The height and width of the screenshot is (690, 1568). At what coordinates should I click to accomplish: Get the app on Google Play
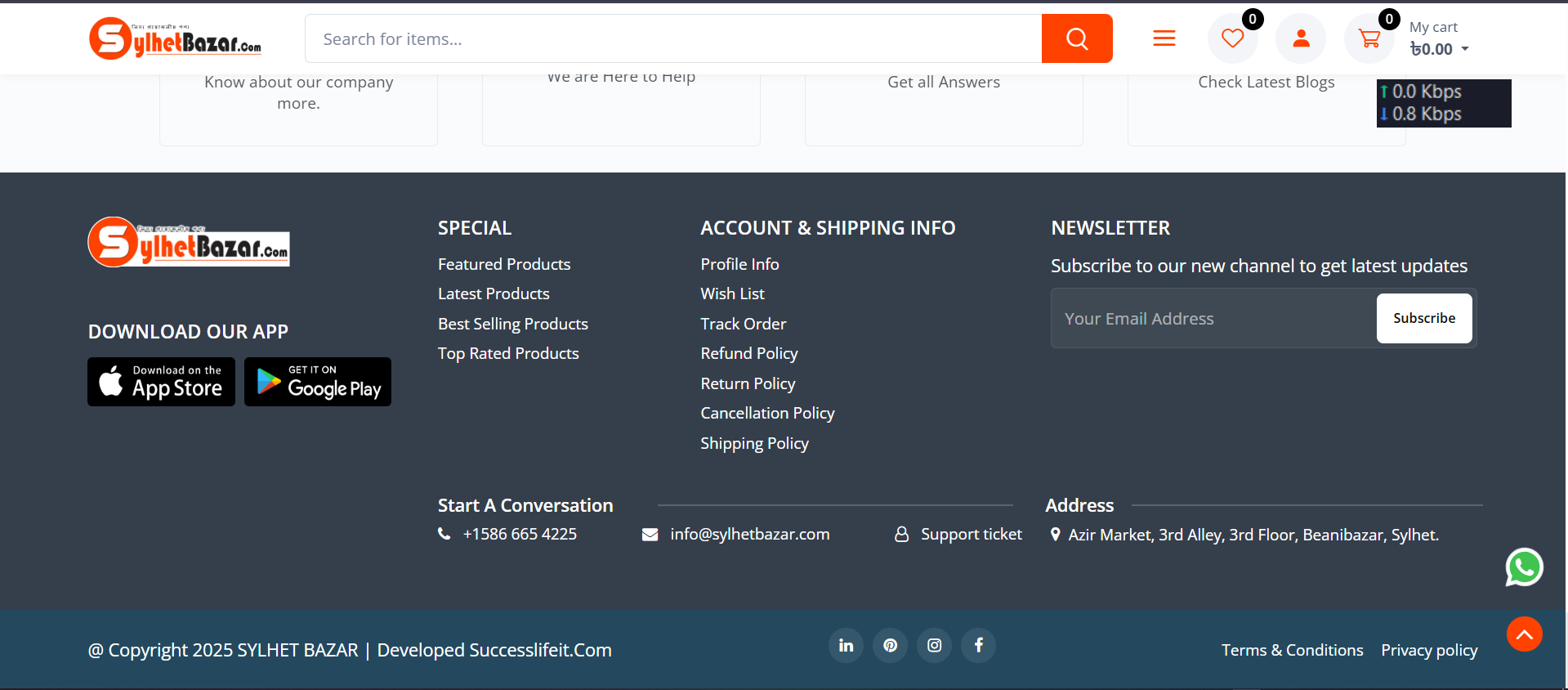(x=318, y=382)
